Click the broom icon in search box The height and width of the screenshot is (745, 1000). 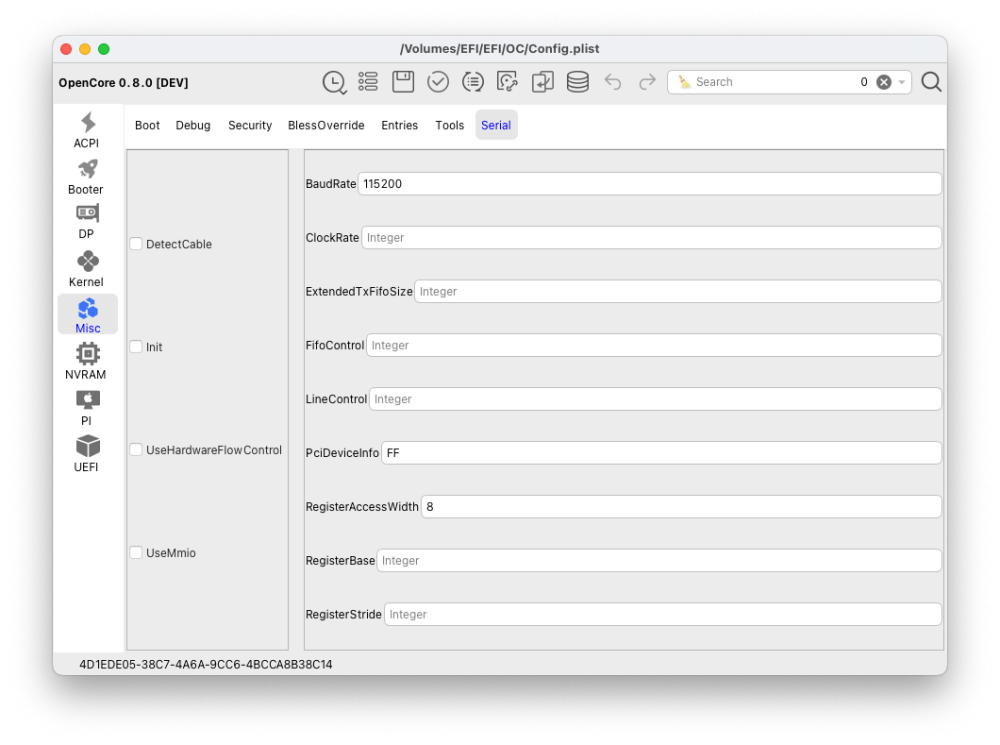[684, 82]
